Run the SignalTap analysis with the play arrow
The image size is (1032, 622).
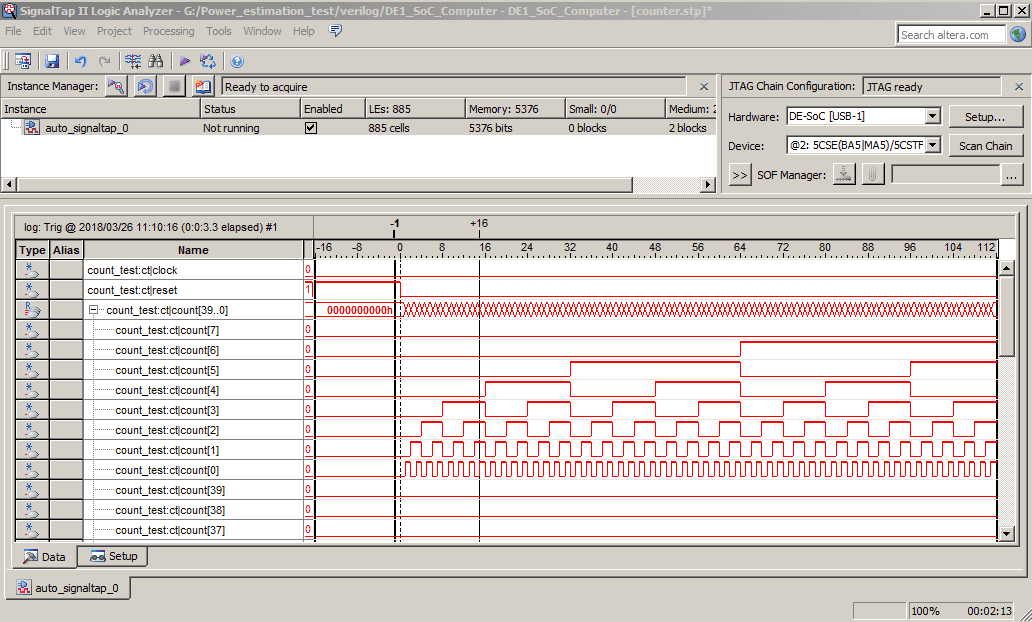(184, 61)
